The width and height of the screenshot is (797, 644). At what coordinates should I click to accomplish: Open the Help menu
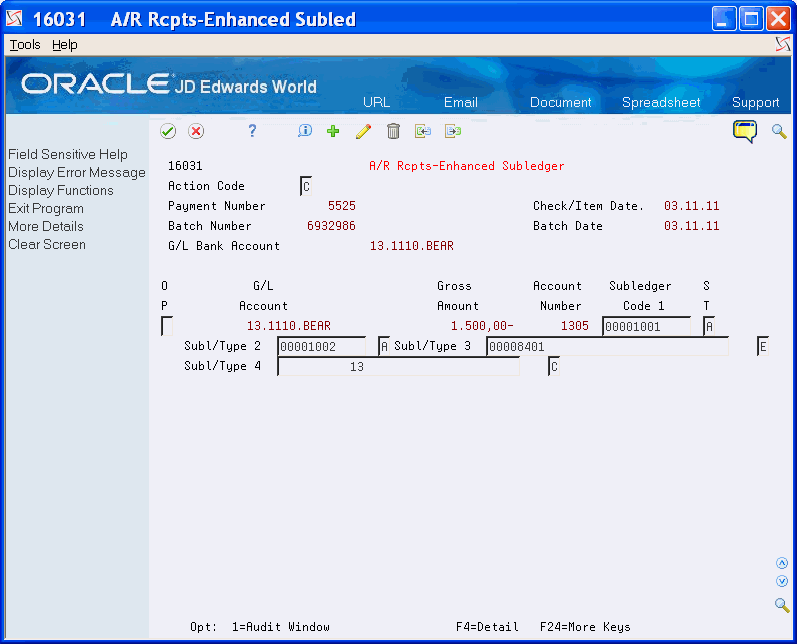click(x=65, y=45)
